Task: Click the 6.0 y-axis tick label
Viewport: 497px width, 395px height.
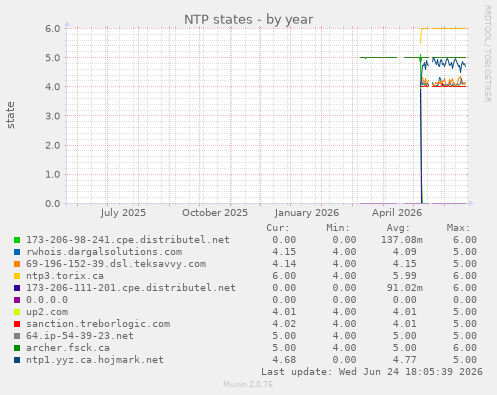Action: click(x=53, y=29)
